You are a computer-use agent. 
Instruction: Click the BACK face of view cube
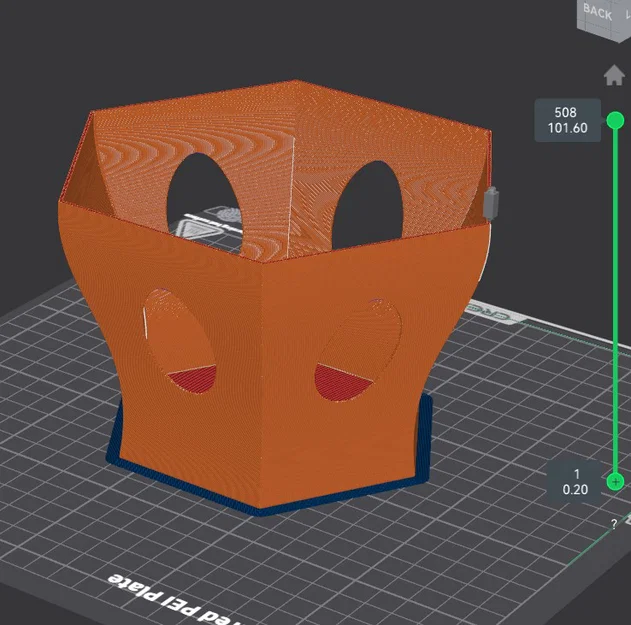[x=598, y=12]
